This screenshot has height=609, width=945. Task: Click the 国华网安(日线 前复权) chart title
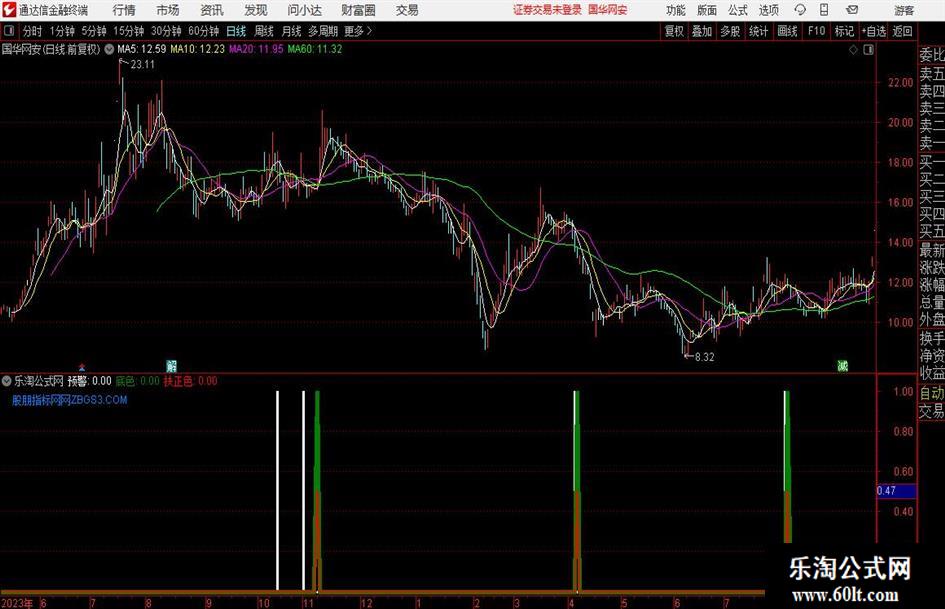point(51,49)
